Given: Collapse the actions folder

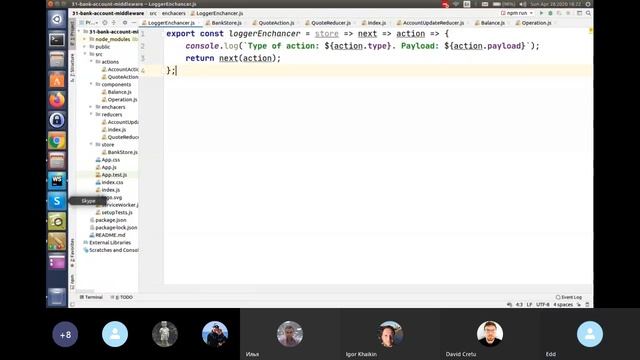Looking at the screenshot, I should pyautogui.click(x=91, y=62).
